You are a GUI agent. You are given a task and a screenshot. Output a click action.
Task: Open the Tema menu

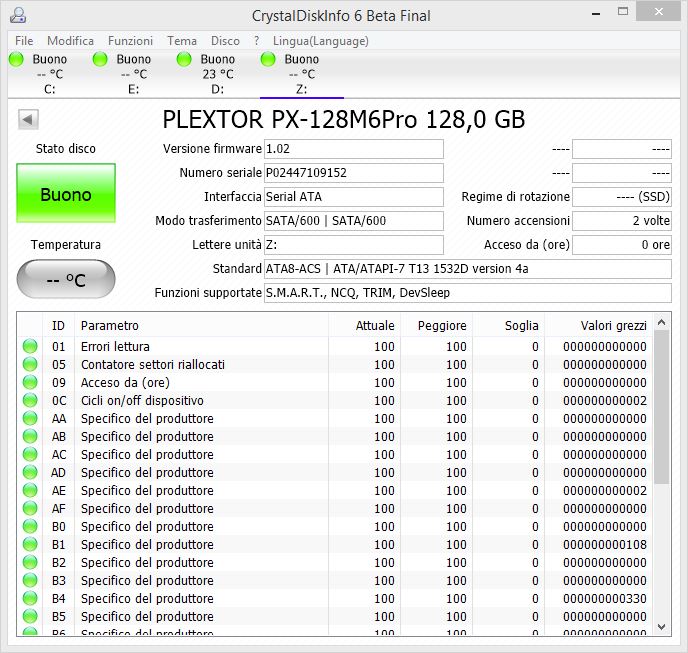182,41
